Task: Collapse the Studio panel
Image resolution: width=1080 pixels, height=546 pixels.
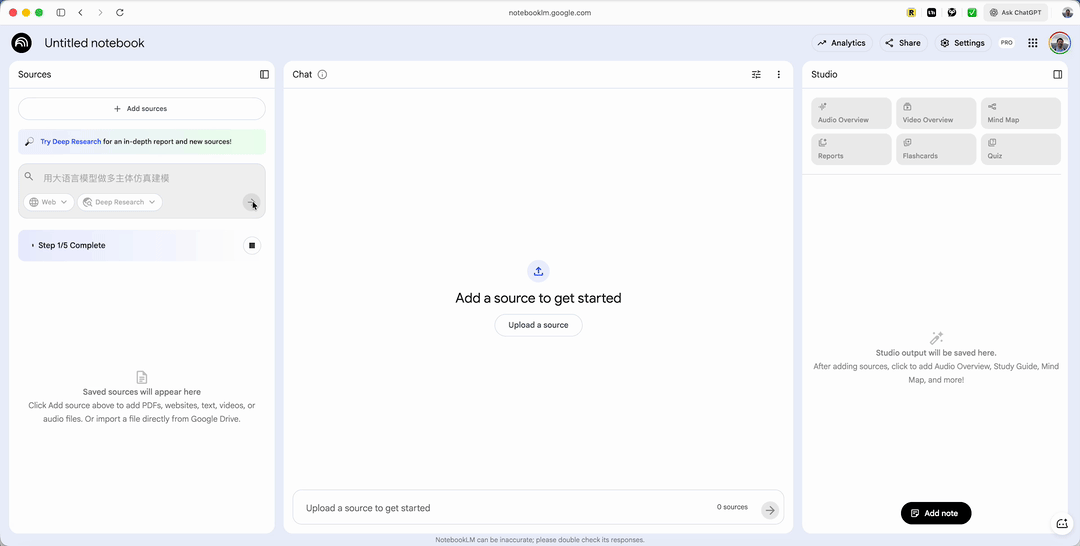Action: click(1057, 74)
